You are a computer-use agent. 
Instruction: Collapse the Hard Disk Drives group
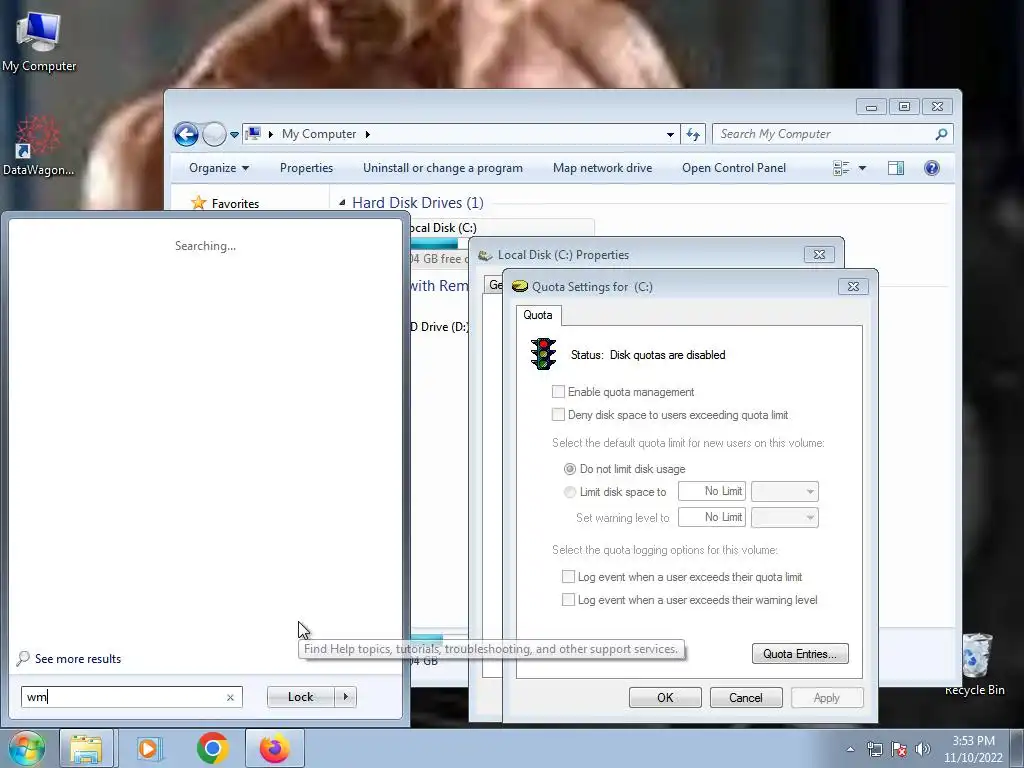(x=342, y=203)
